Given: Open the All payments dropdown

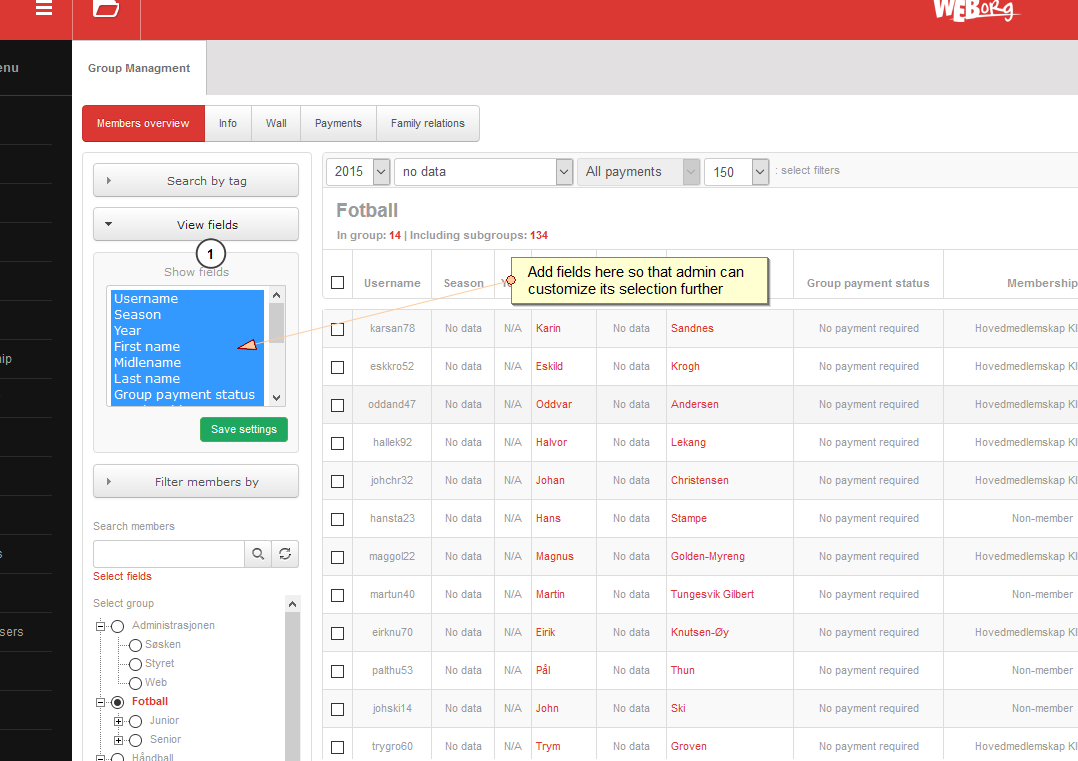Looking at the screenshot, I should tap(639, 172).
